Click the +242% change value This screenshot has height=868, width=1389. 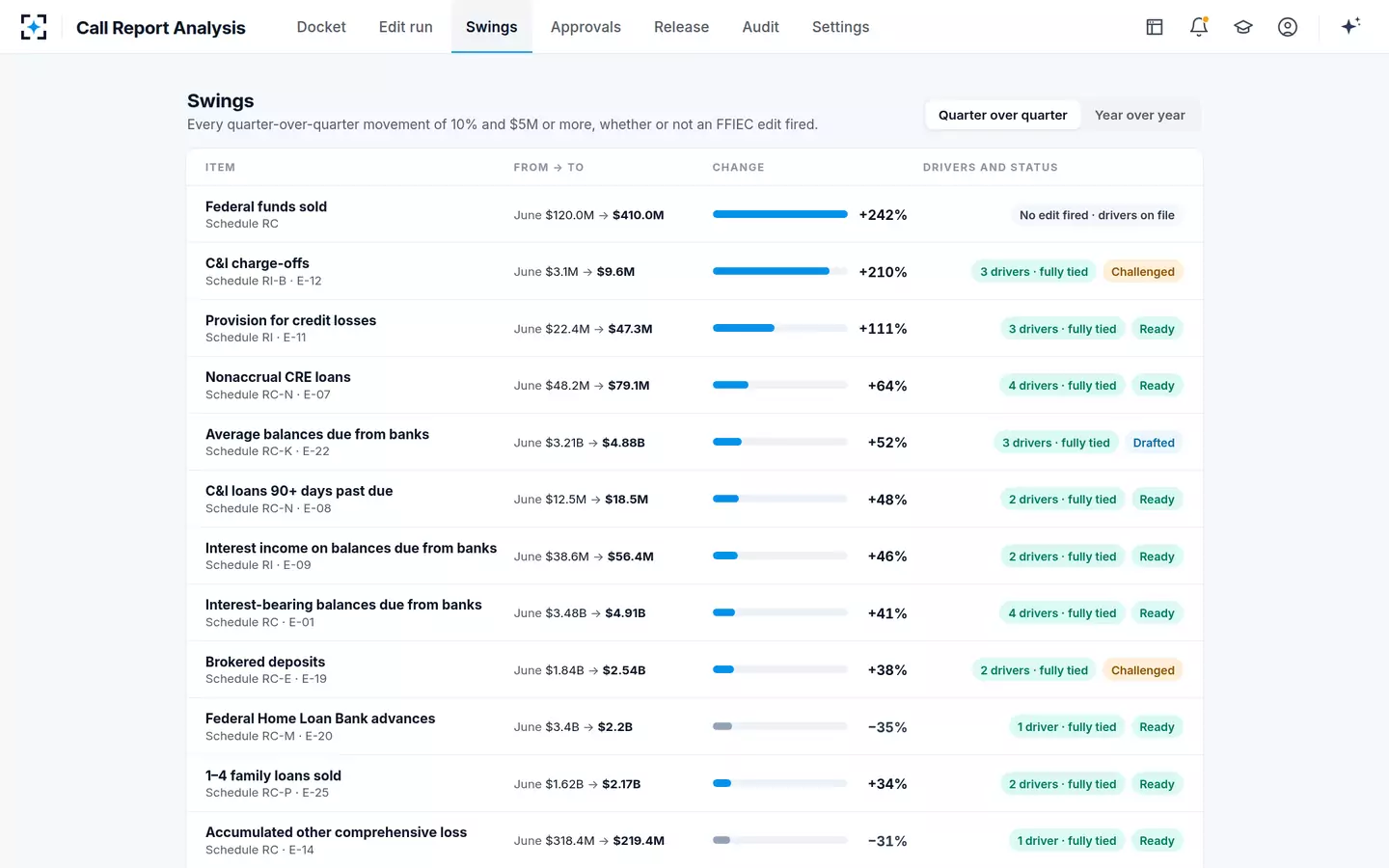coord(883,215)
